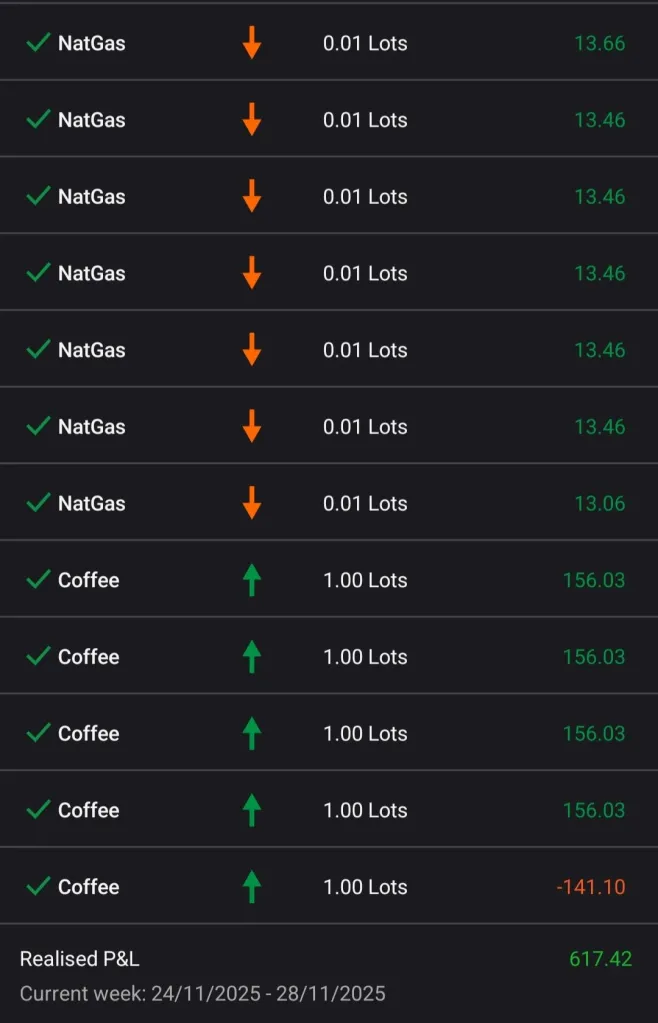
Task: Tap the checkmark on the losing Coffee trade
Action: coord(38,886)
